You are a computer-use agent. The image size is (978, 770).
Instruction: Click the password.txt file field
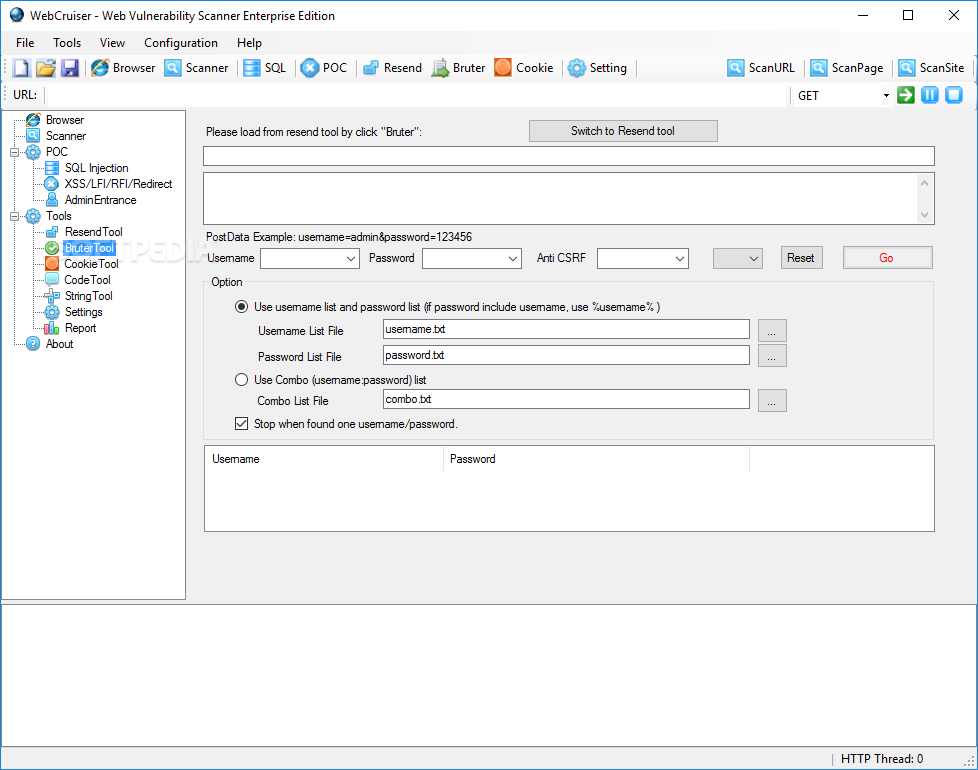pyautogui.click(x=566, y=355)
